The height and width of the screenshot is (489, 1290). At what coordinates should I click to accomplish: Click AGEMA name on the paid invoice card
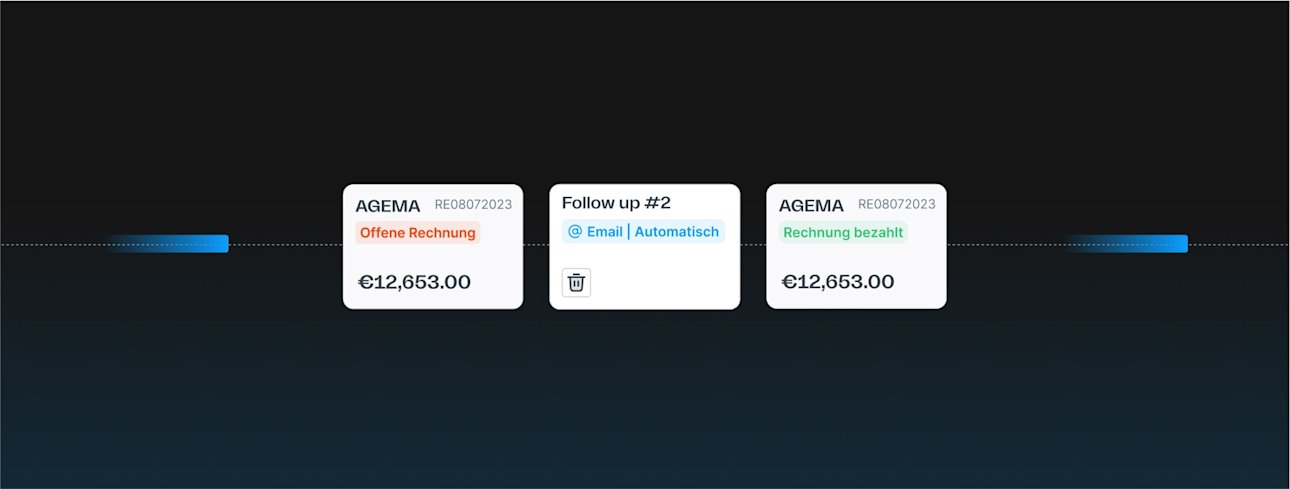point(812,206)
